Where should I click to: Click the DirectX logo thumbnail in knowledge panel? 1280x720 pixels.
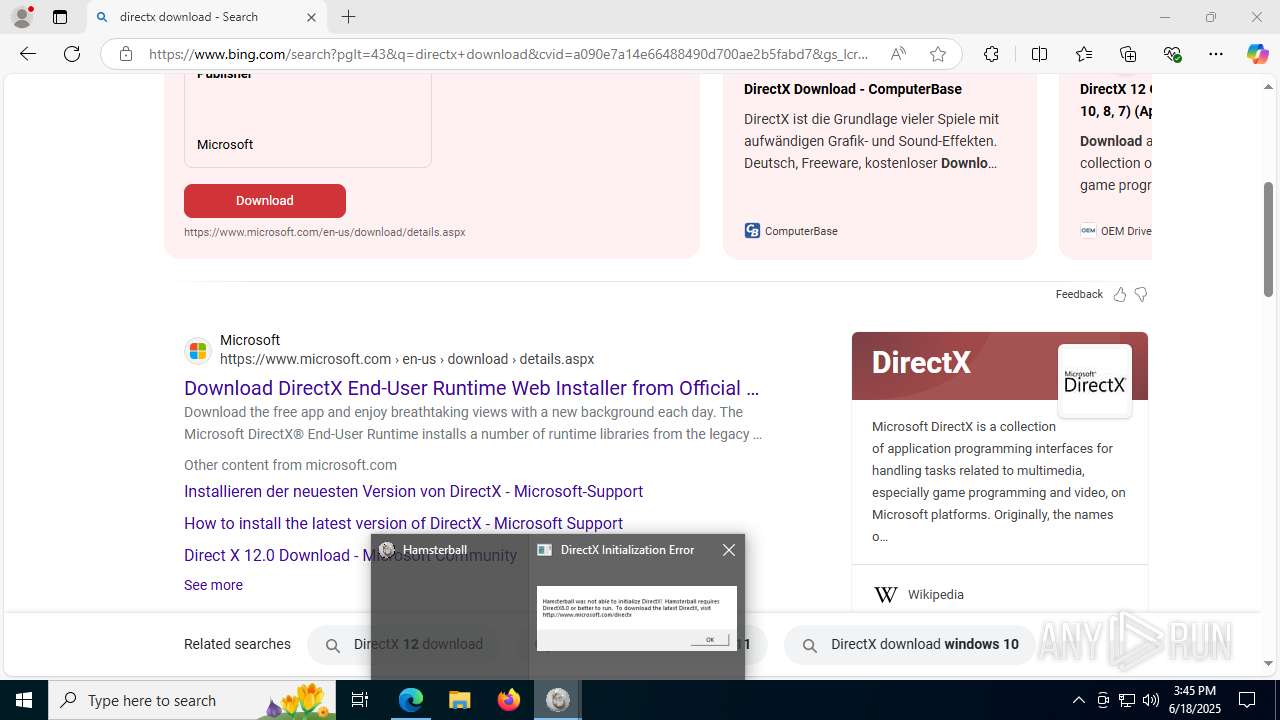(1095, 381)
